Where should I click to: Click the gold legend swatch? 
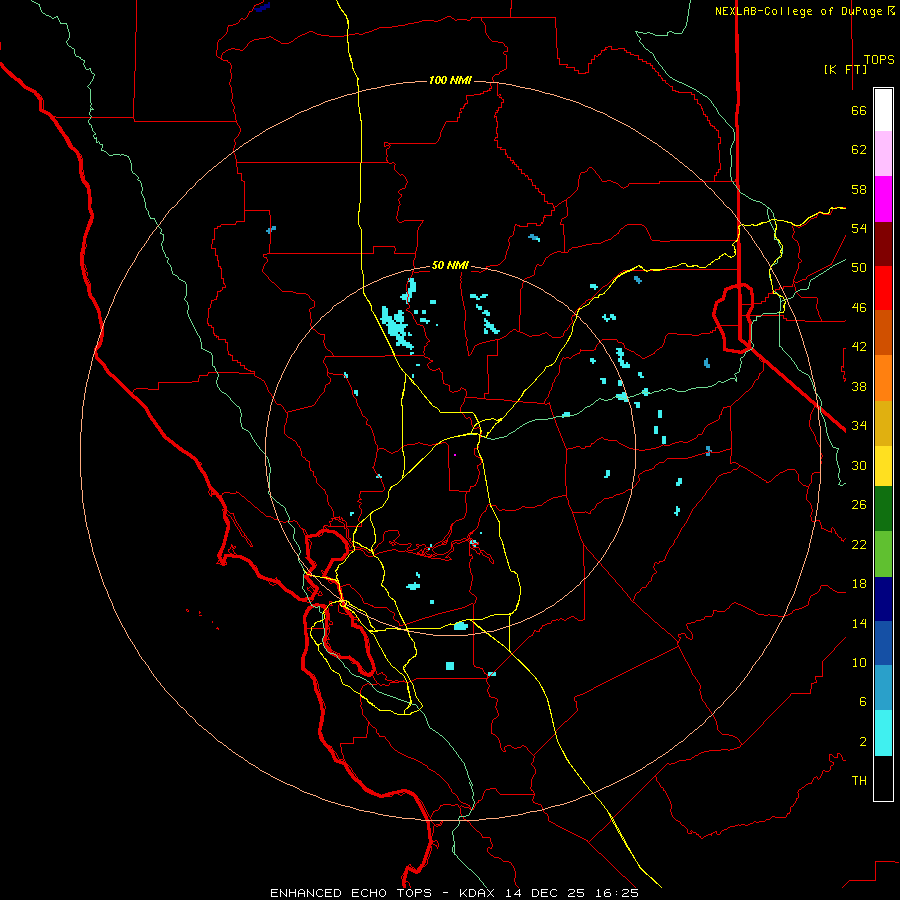pos(883,423)
